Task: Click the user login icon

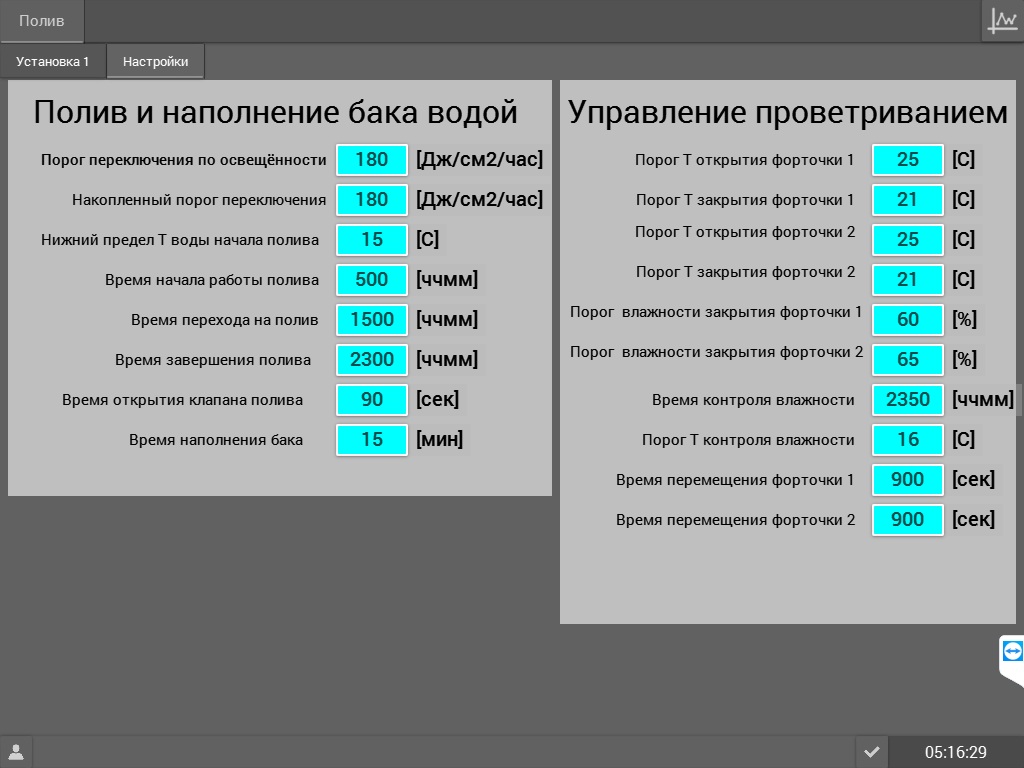Action: pos(16,752)
